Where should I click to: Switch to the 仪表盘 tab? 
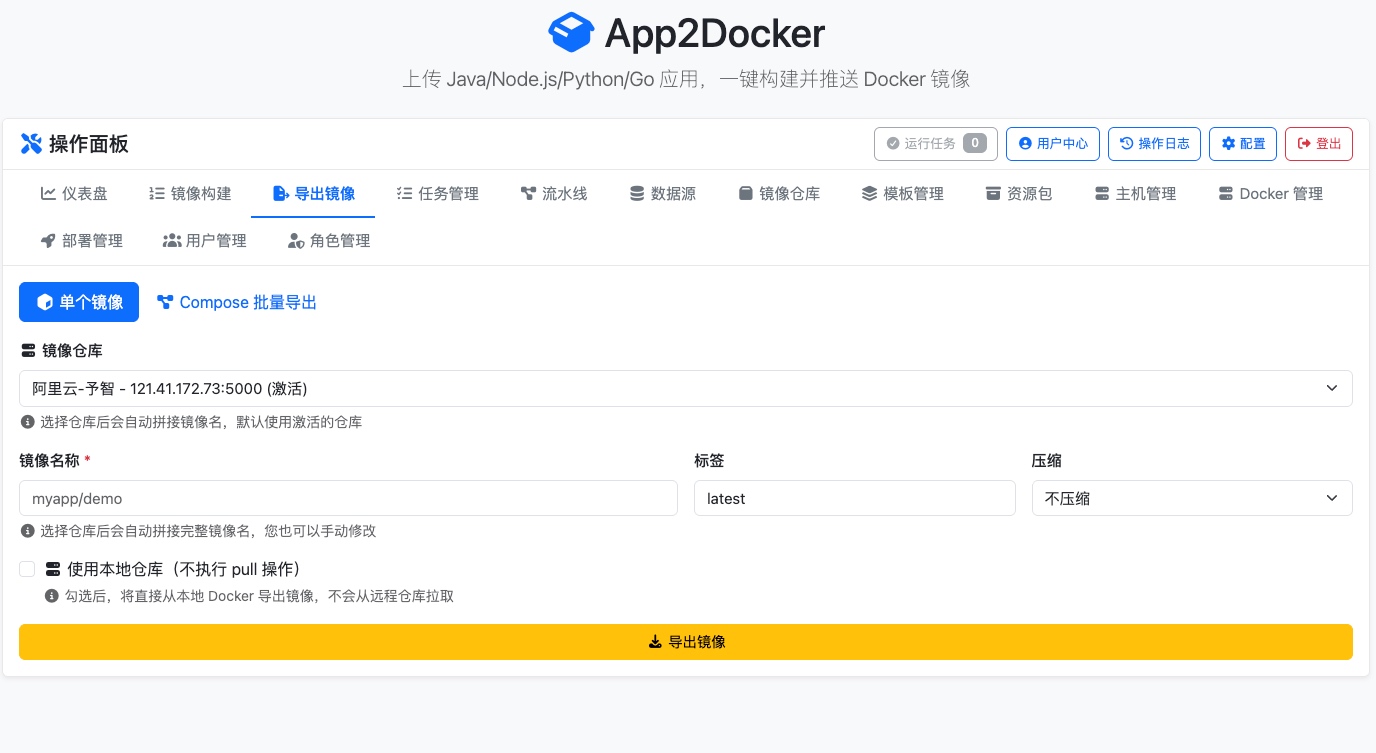coord(74,194)
